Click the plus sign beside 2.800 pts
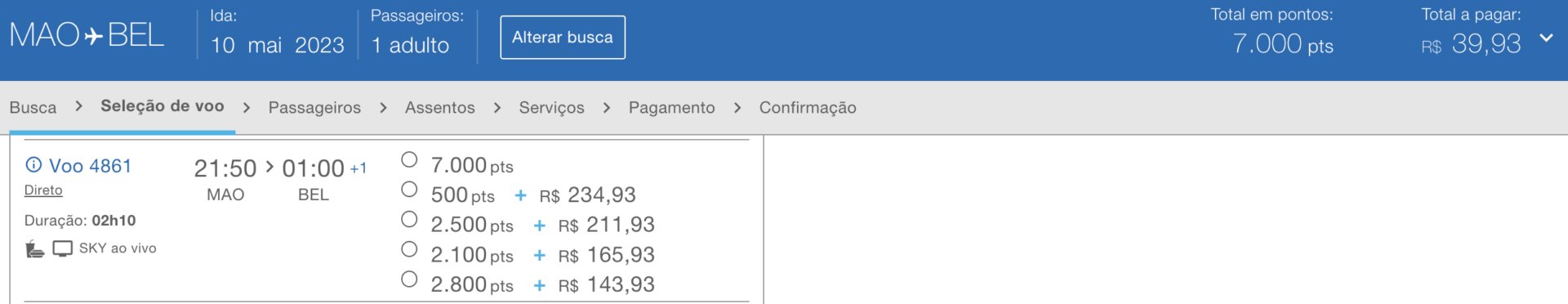 click(539, 285)
